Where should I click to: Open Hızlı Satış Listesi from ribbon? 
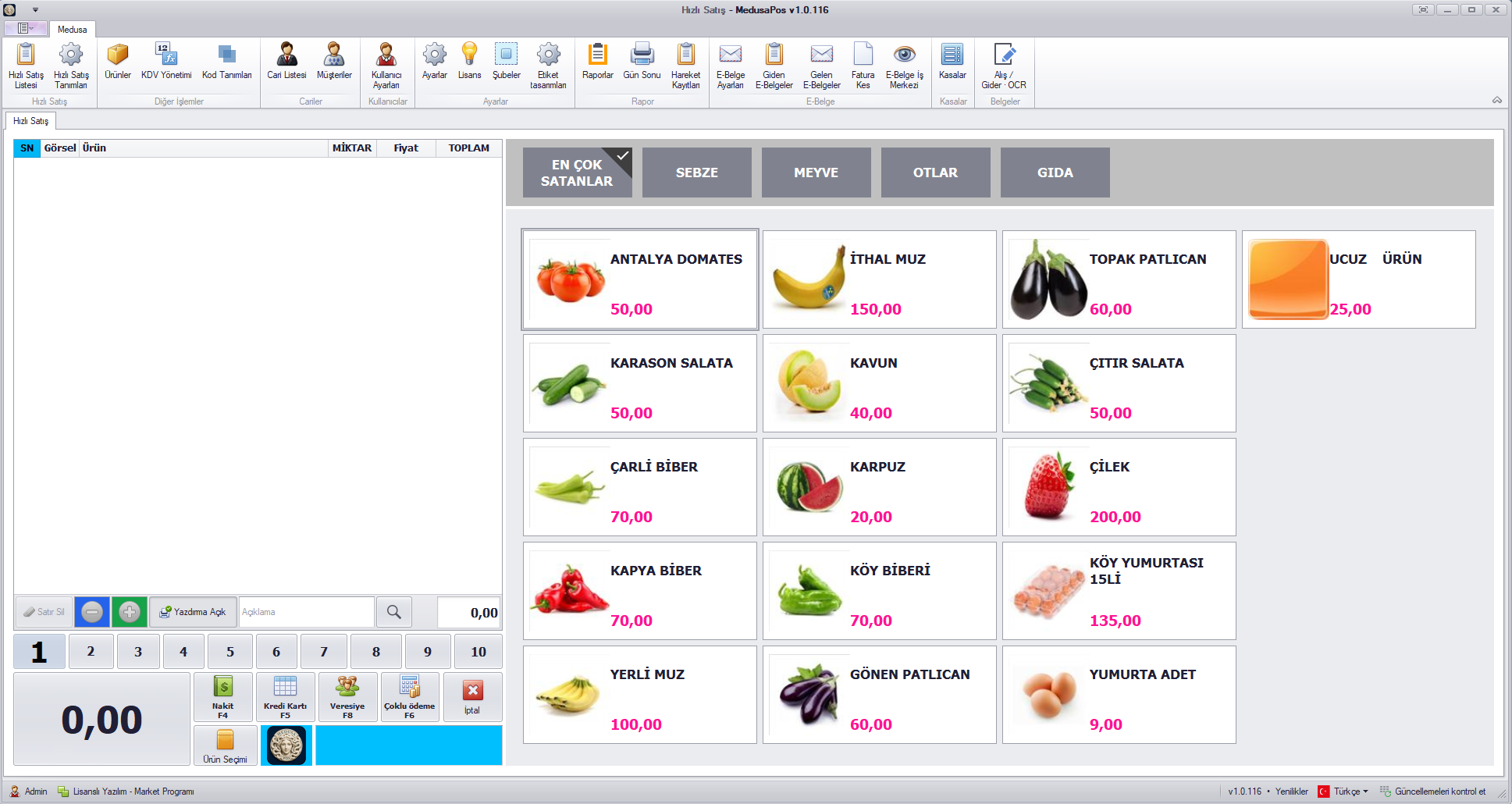tap(26, 66)
